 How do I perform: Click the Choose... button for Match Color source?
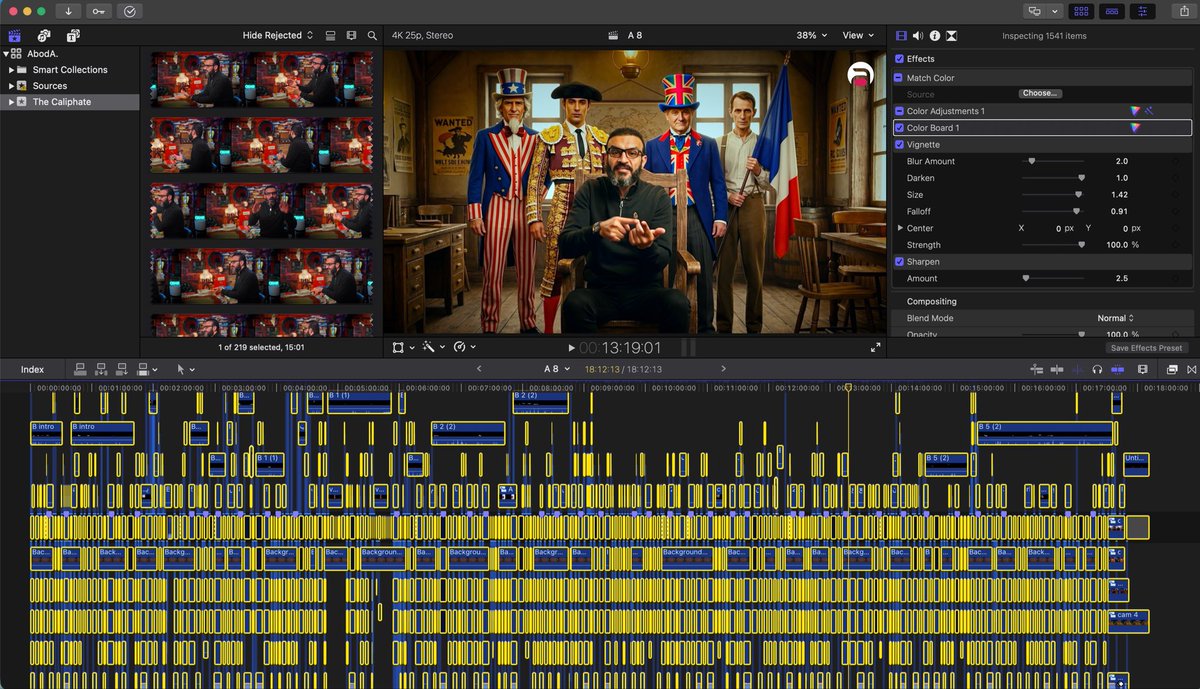[x=1040, y=93]
